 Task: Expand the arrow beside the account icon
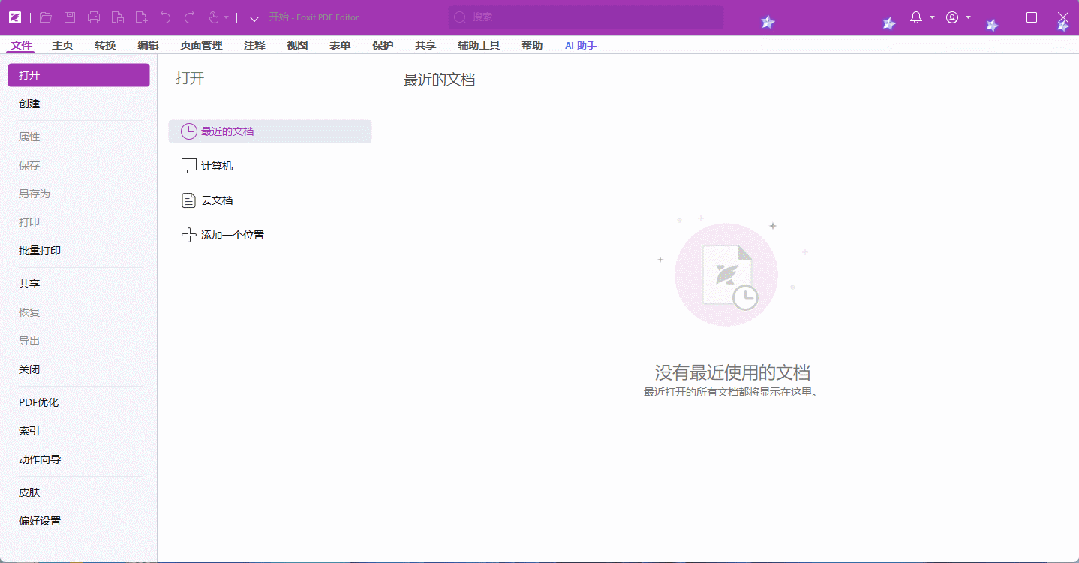pyautogui.click(x=968, y=17)
